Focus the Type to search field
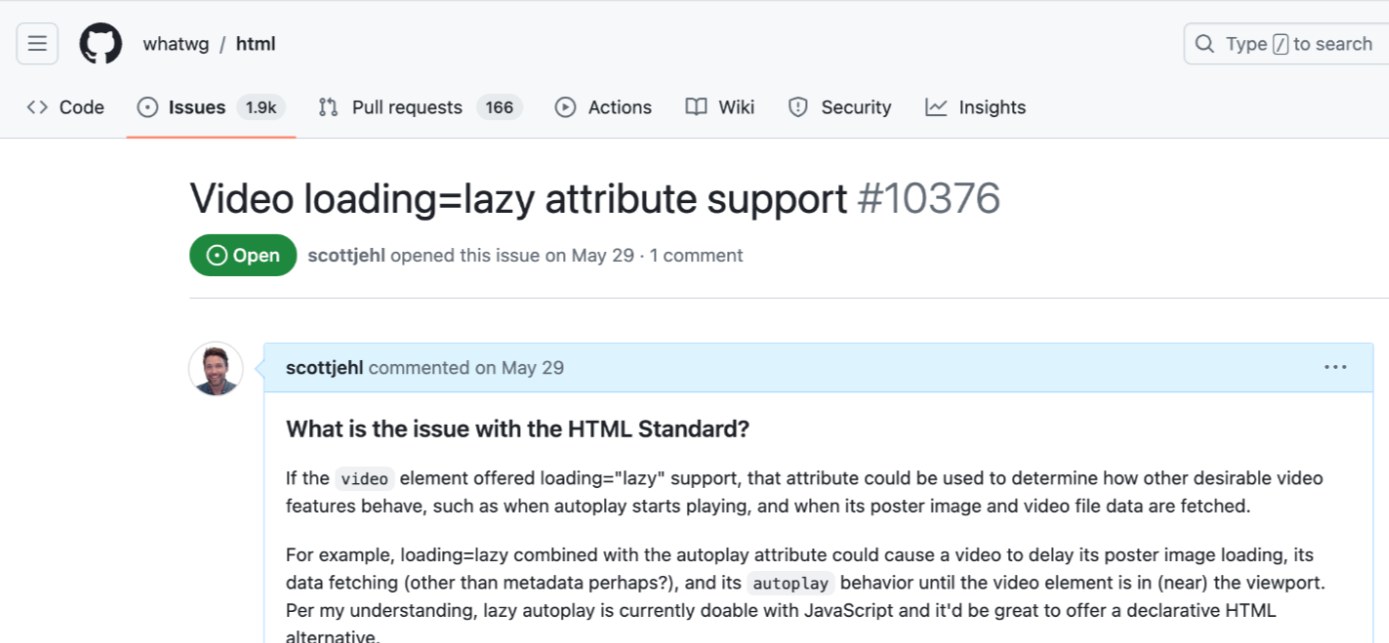 [1287, 44]
